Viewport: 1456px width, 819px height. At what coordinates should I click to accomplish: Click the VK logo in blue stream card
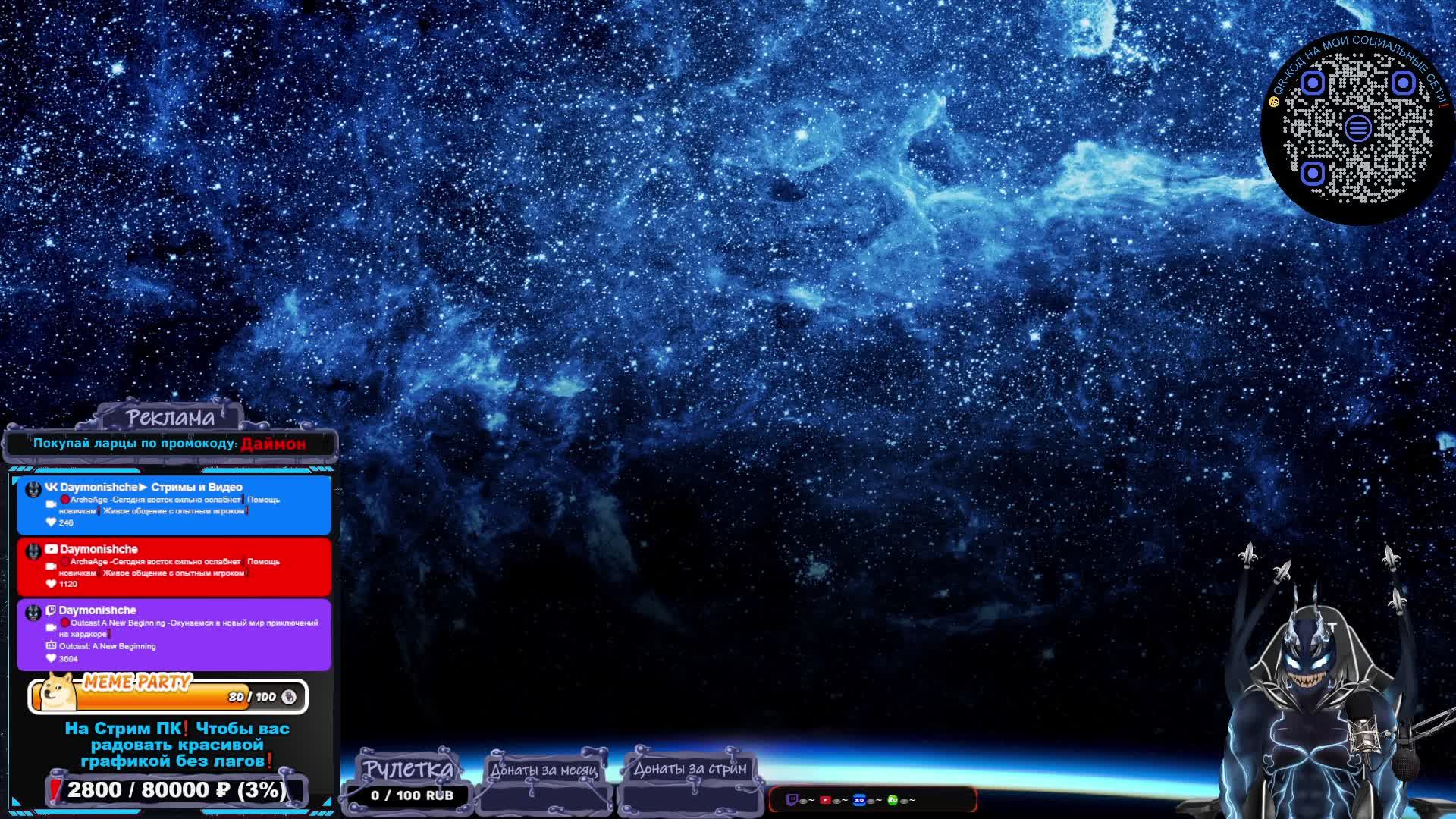pos(51,487)
